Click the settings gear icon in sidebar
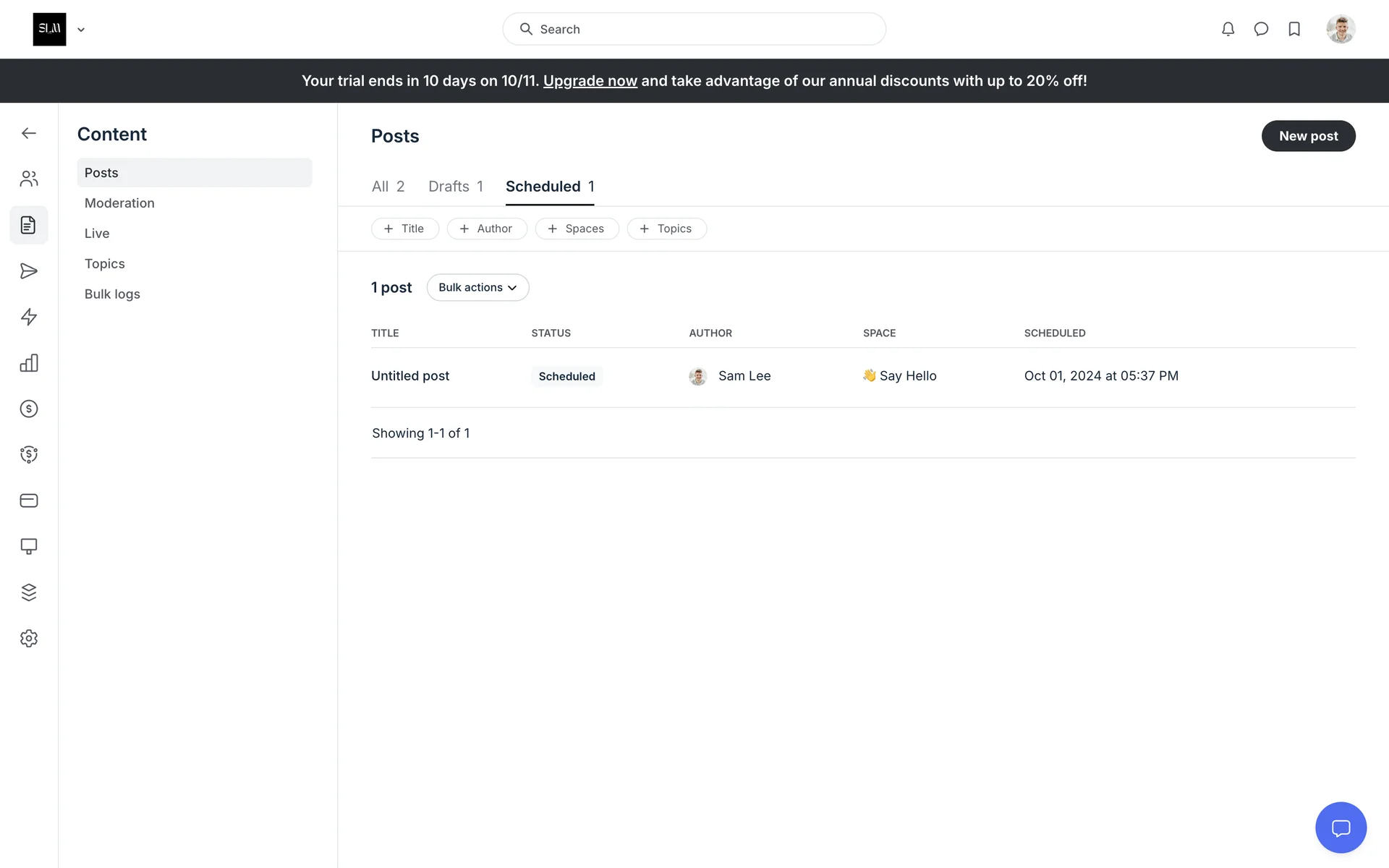 [x=29, y=638]
